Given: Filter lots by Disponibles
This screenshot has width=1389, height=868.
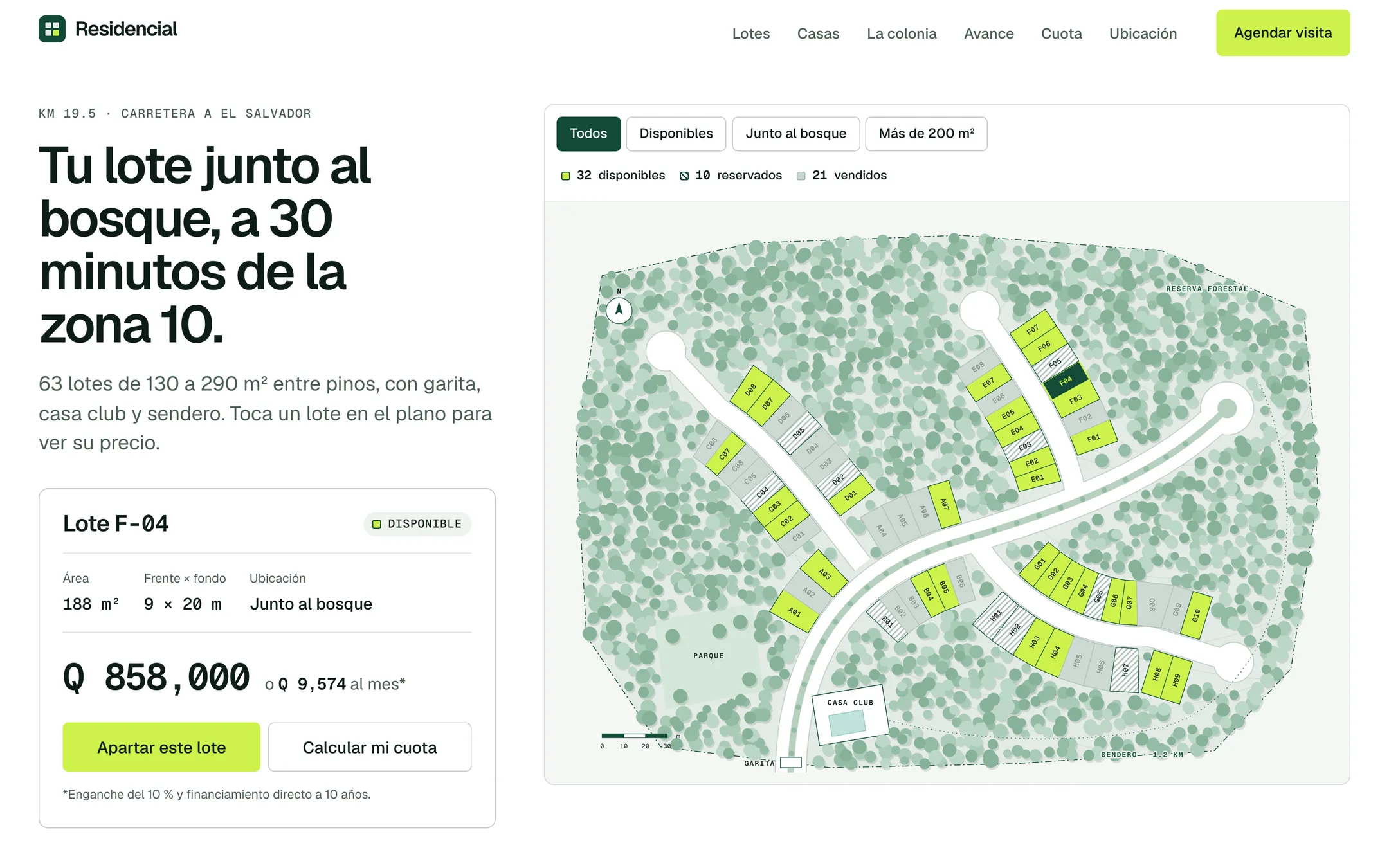Looking at the screenshot, I should point(676,134).
